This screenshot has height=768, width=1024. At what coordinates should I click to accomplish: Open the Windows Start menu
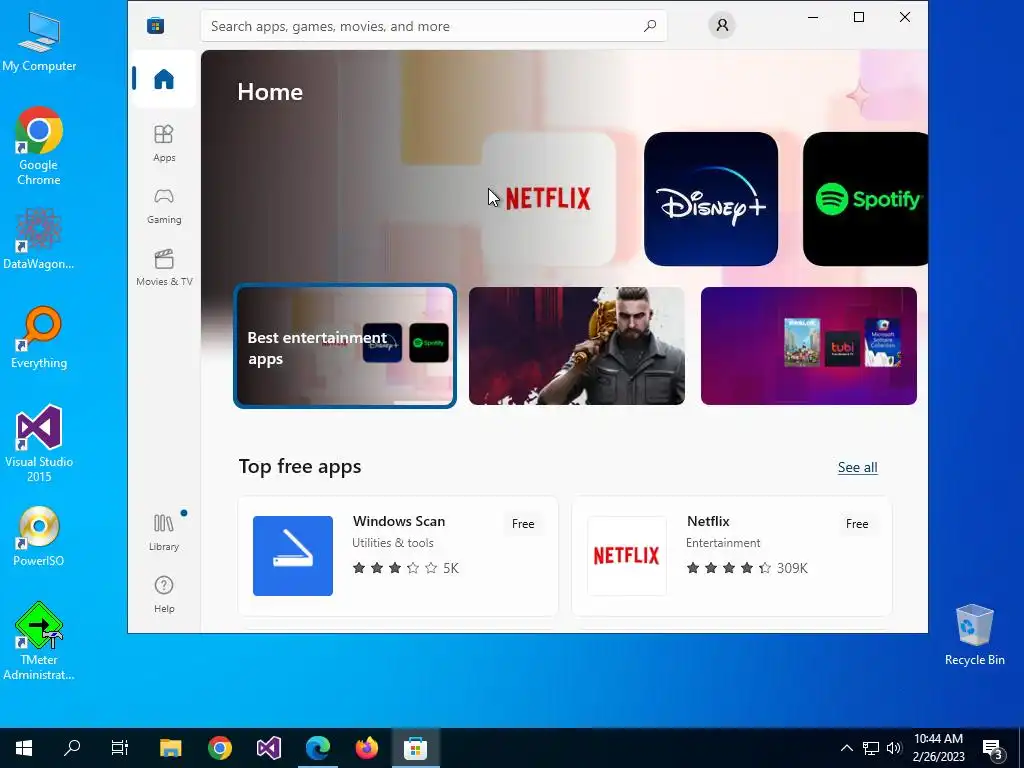coord(24,748)
